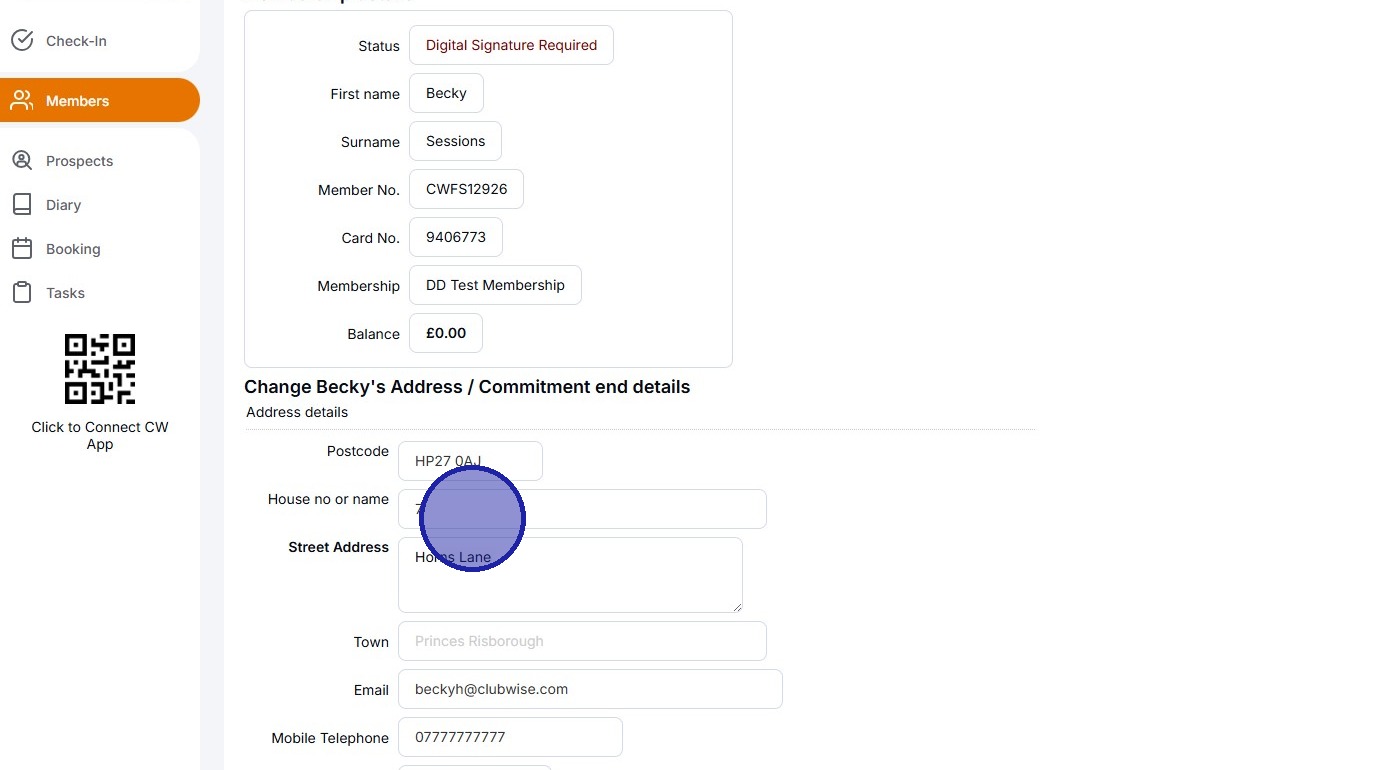The height and width of the screenshot is (770, 1376).
Task: Click the 'Click to Connect CW App' link
Action: click(x=100, y=435)
